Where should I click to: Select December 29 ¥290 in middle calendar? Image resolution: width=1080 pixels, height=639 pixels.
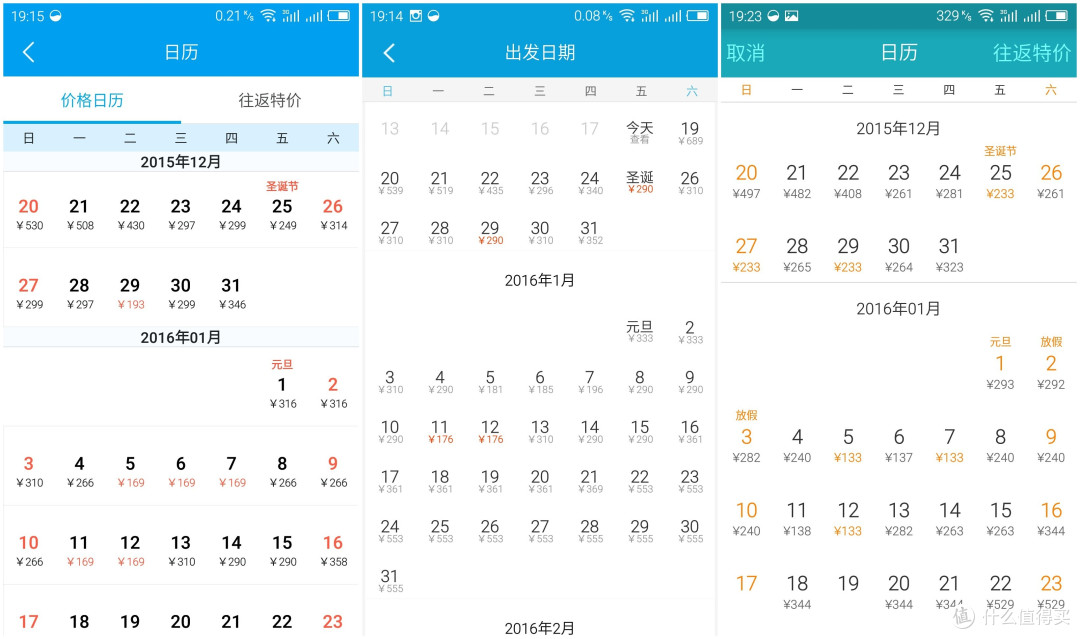coord(490,232)
